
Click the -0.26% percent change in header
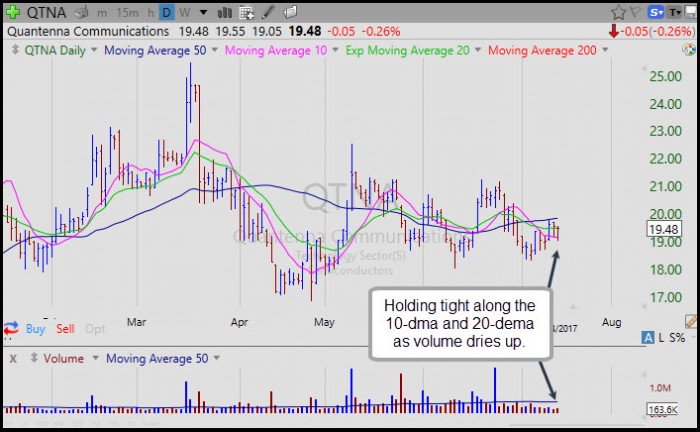380,31
